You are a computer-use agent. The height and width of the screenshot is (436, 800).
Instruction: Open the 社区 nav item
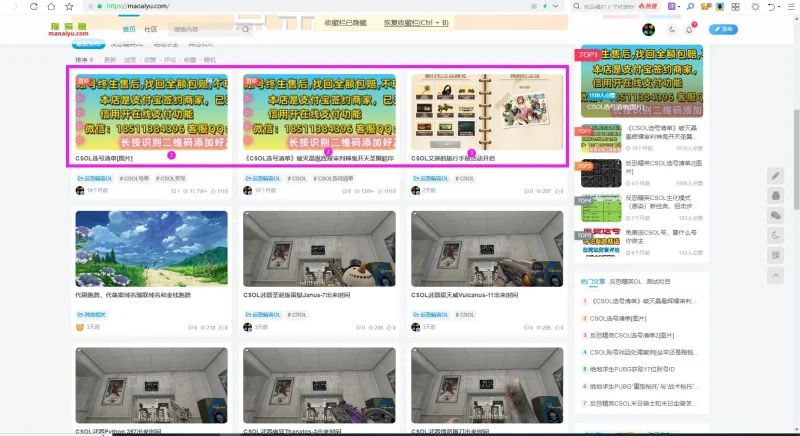(151, 30)
